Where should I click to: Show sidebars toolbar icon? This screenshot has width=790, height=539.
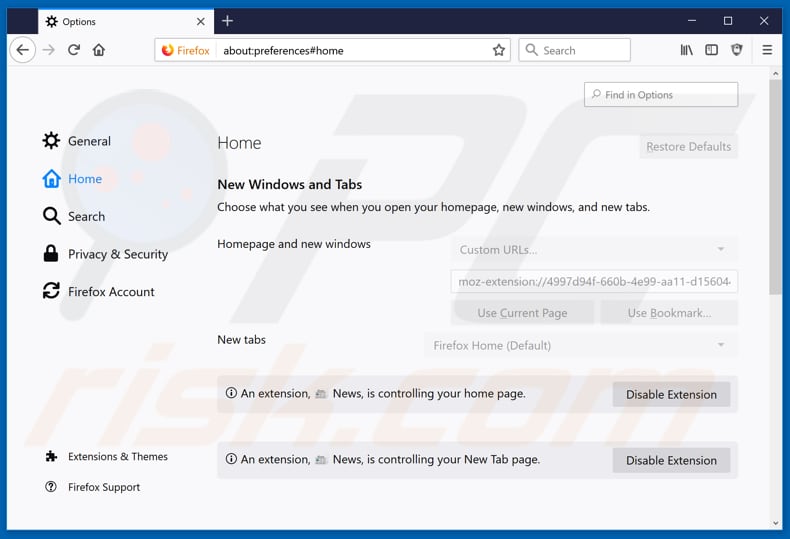[711, 50]
